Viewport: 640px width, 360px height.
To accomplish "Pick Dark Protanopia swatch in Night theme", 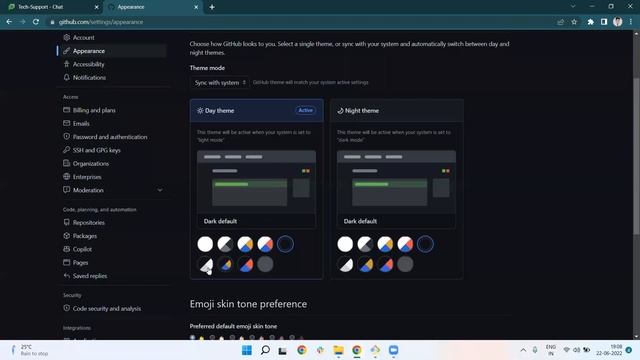I will (365, 264).
